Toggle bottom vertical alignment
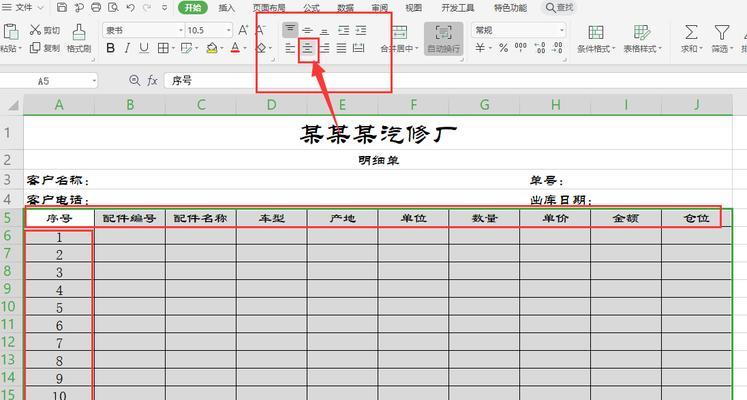Screen dimensions: 747x400 coord(324,30)
